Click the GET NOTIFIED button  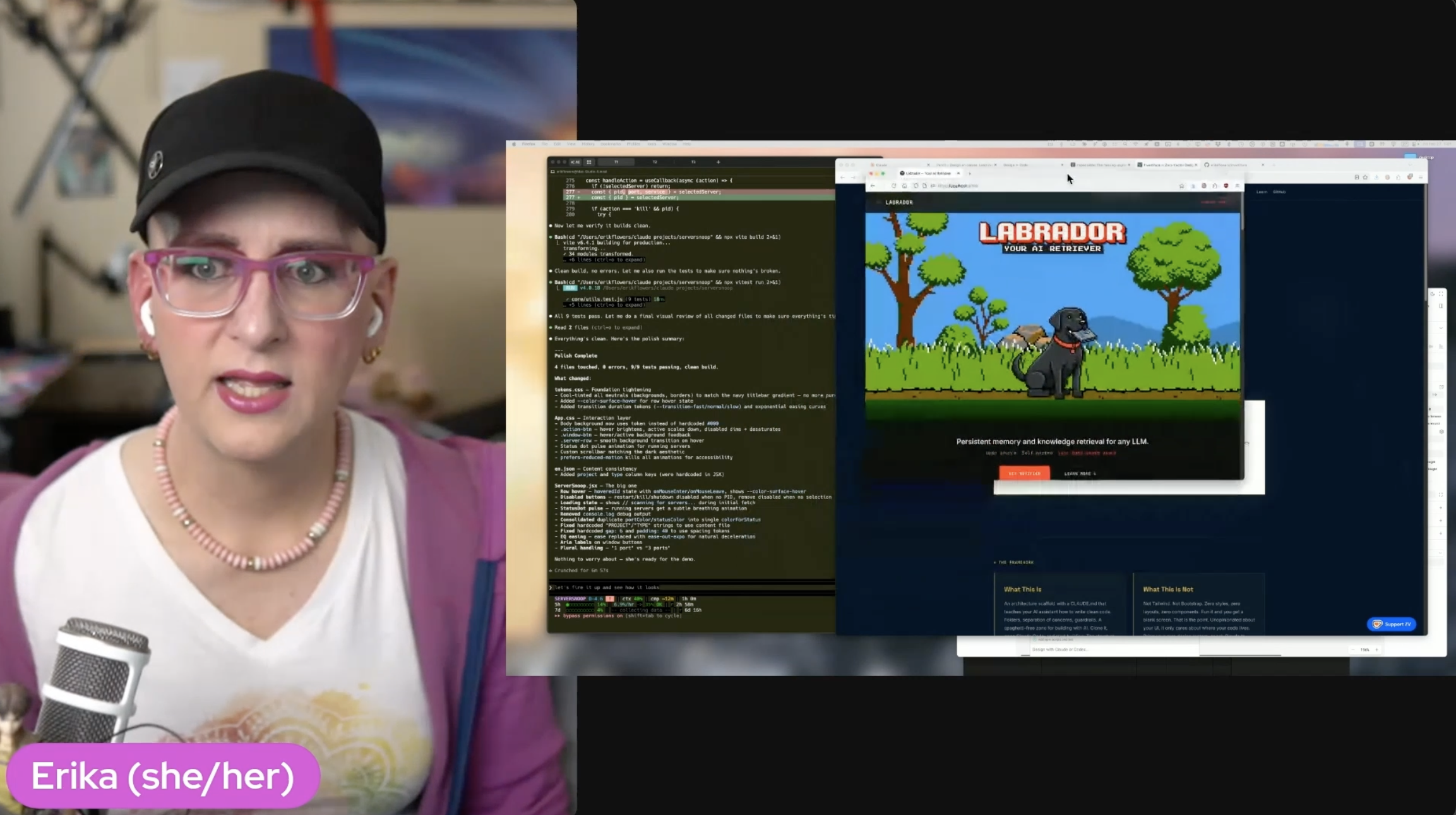pos(1024,473)
